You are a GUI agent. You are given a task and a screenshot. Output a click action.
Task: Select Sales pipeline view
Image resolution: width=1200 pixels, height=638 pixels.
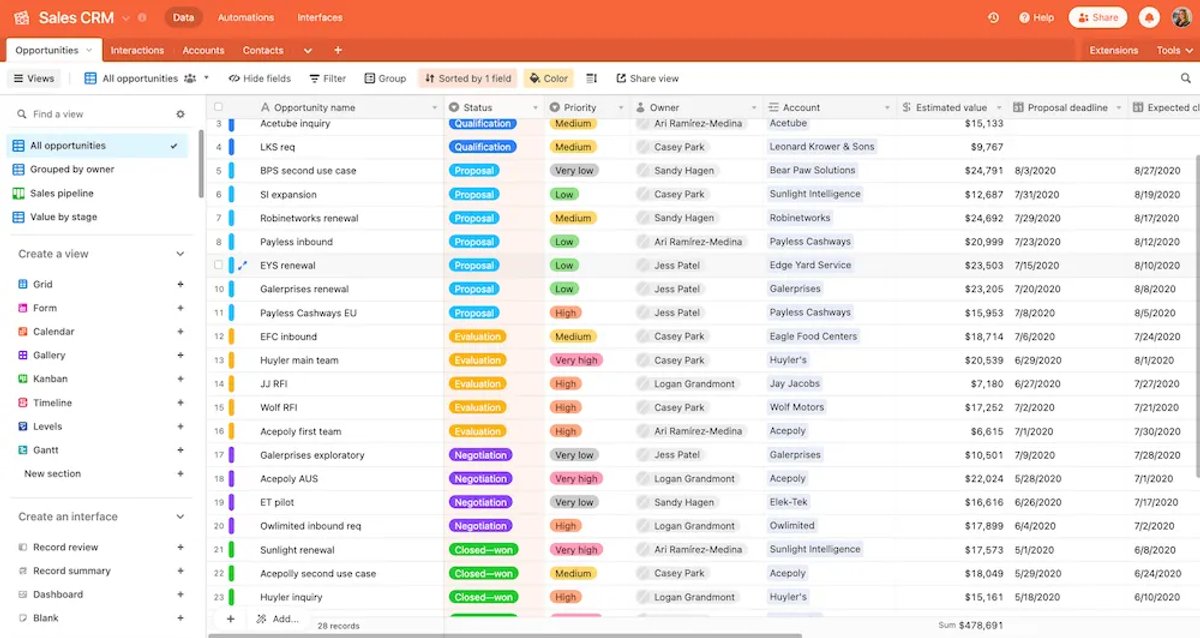pyautogui.click(x=98, y=193)
